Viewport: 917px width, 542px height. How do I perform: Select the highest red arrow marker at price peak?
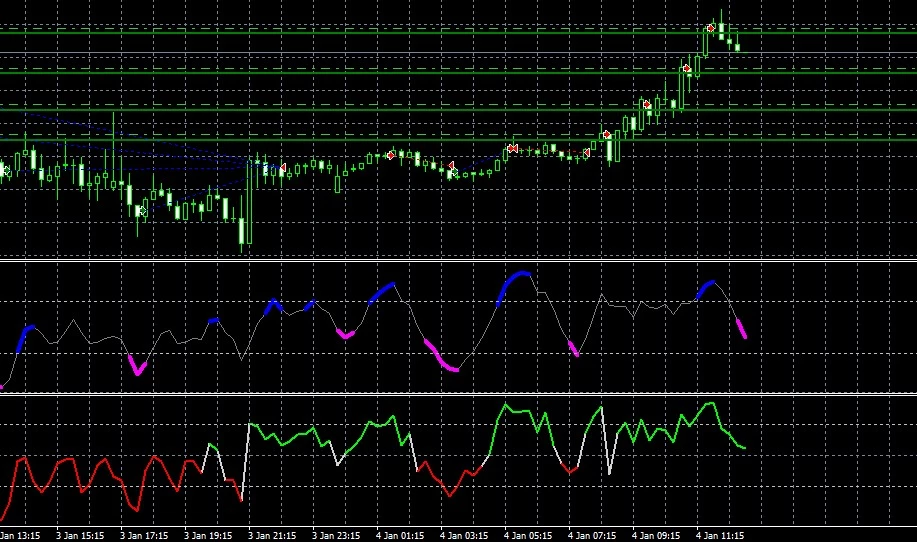(x=711, y=27)
